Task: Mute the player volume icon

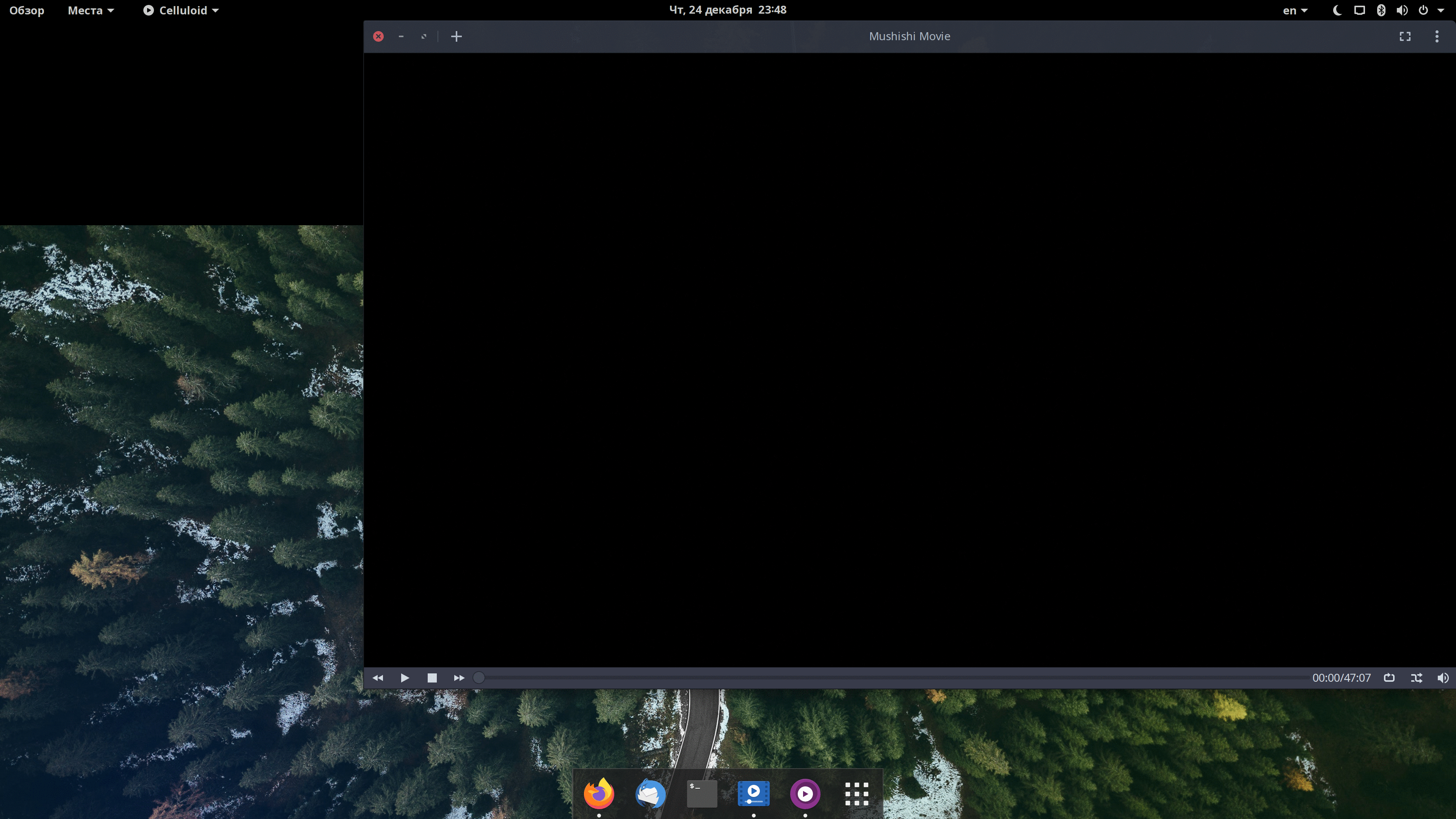Action: (x=1443, y=677)
